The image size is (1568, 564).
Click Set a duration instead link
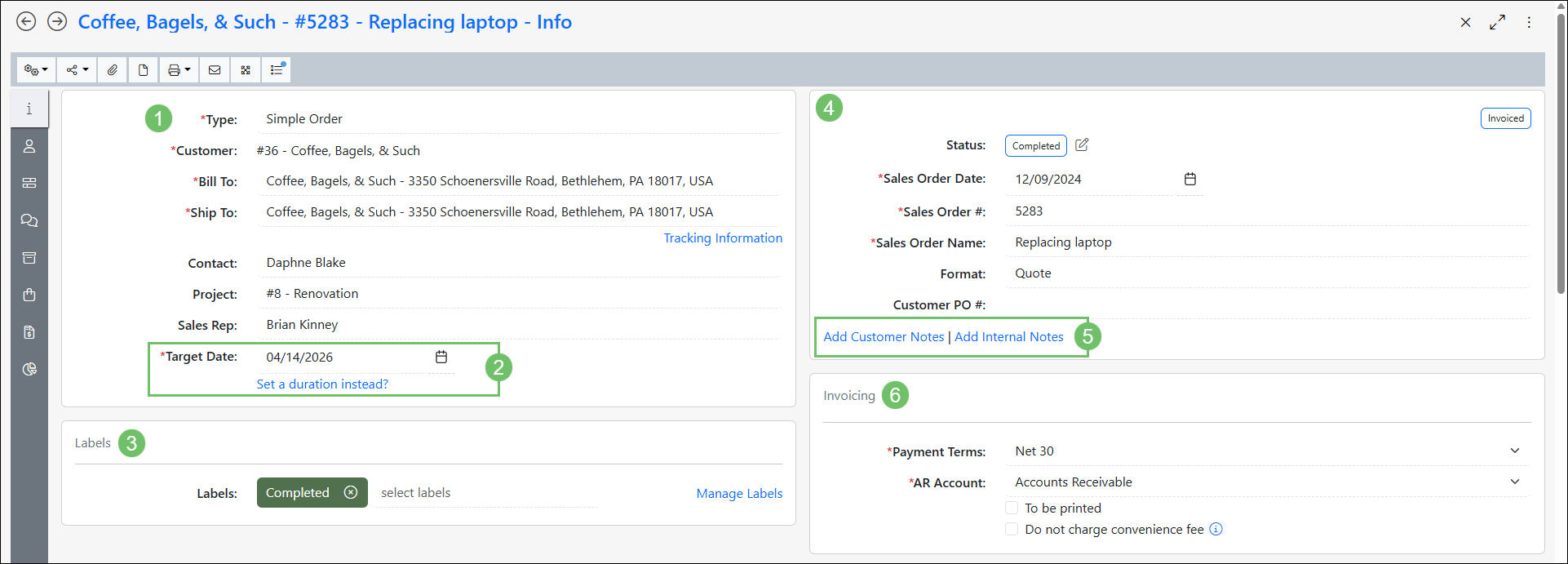point(322,384)
